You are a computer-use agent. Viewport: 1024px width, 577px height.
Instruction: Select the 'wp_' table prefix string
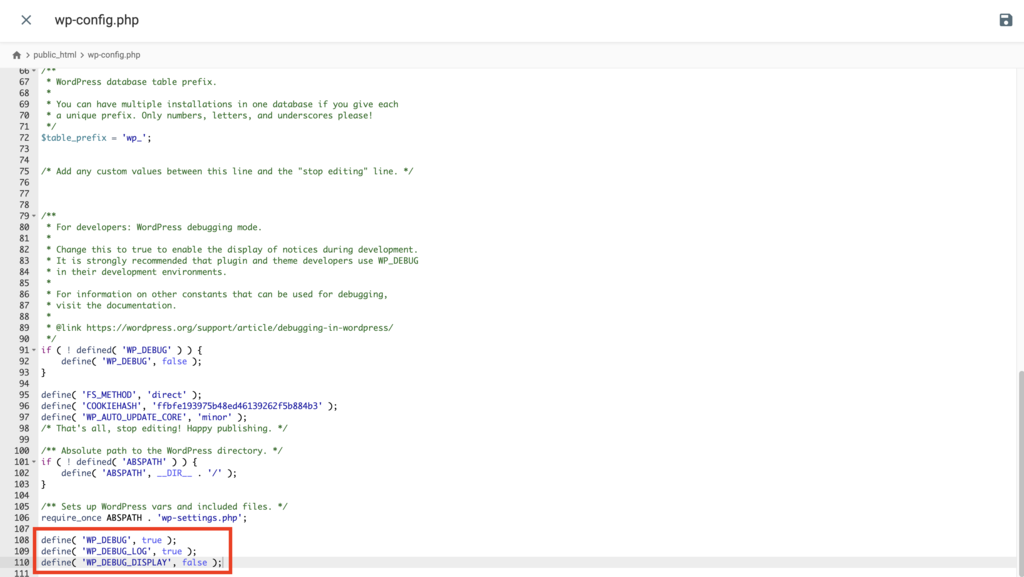tap(133, 137)
